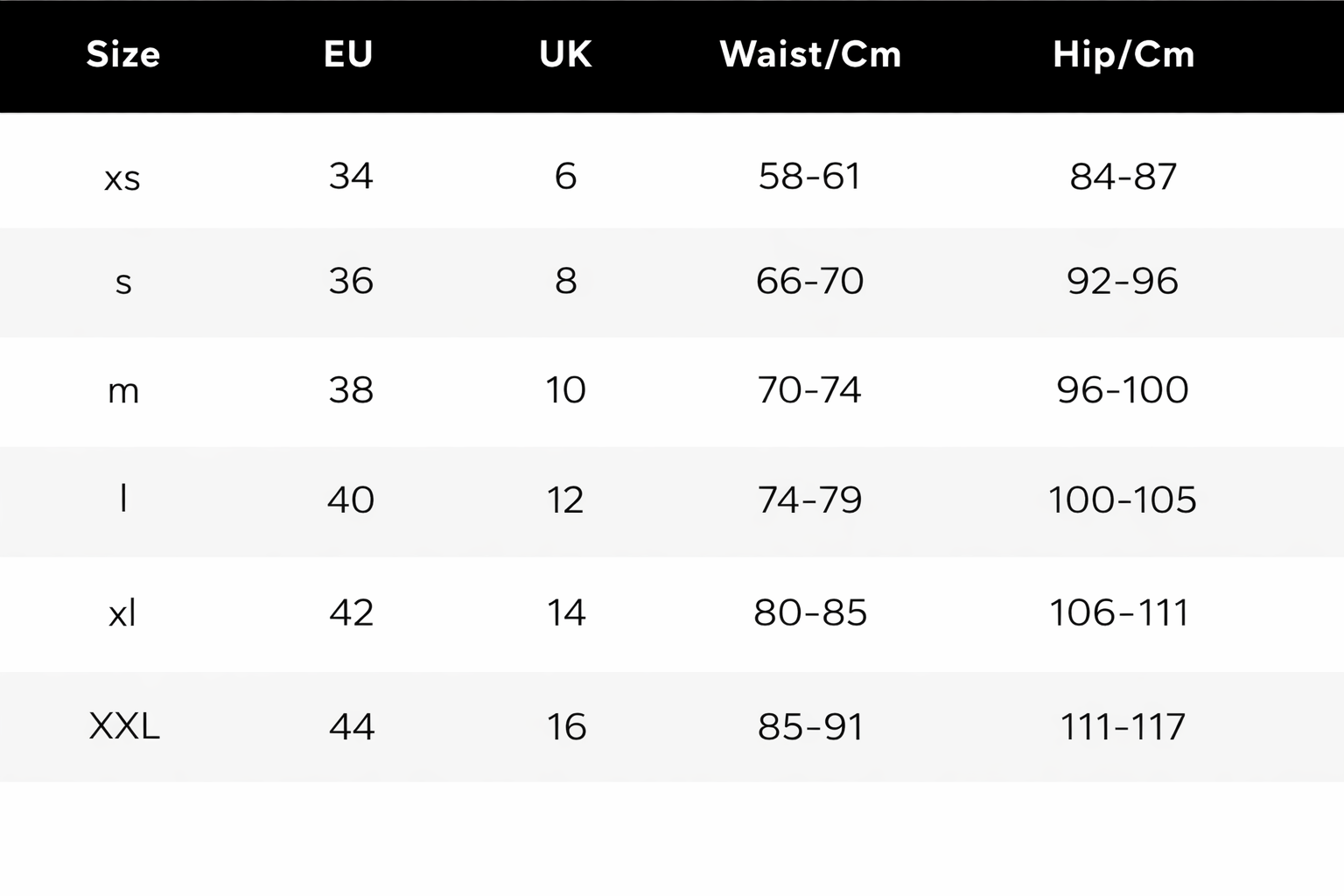Select the UK column header

(x=565, y=54)
